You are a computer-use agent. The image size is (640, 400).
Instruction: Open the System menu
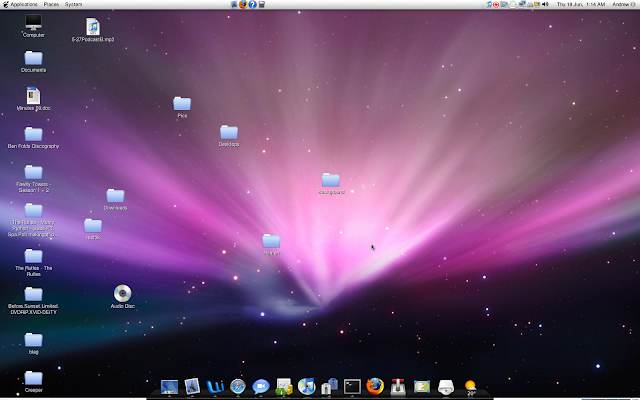(73, 4)
